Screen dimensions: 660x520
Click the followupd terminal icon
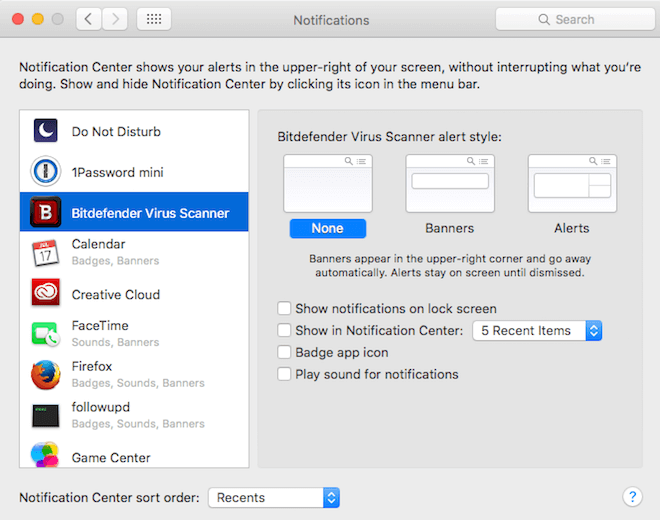(45, 416)
